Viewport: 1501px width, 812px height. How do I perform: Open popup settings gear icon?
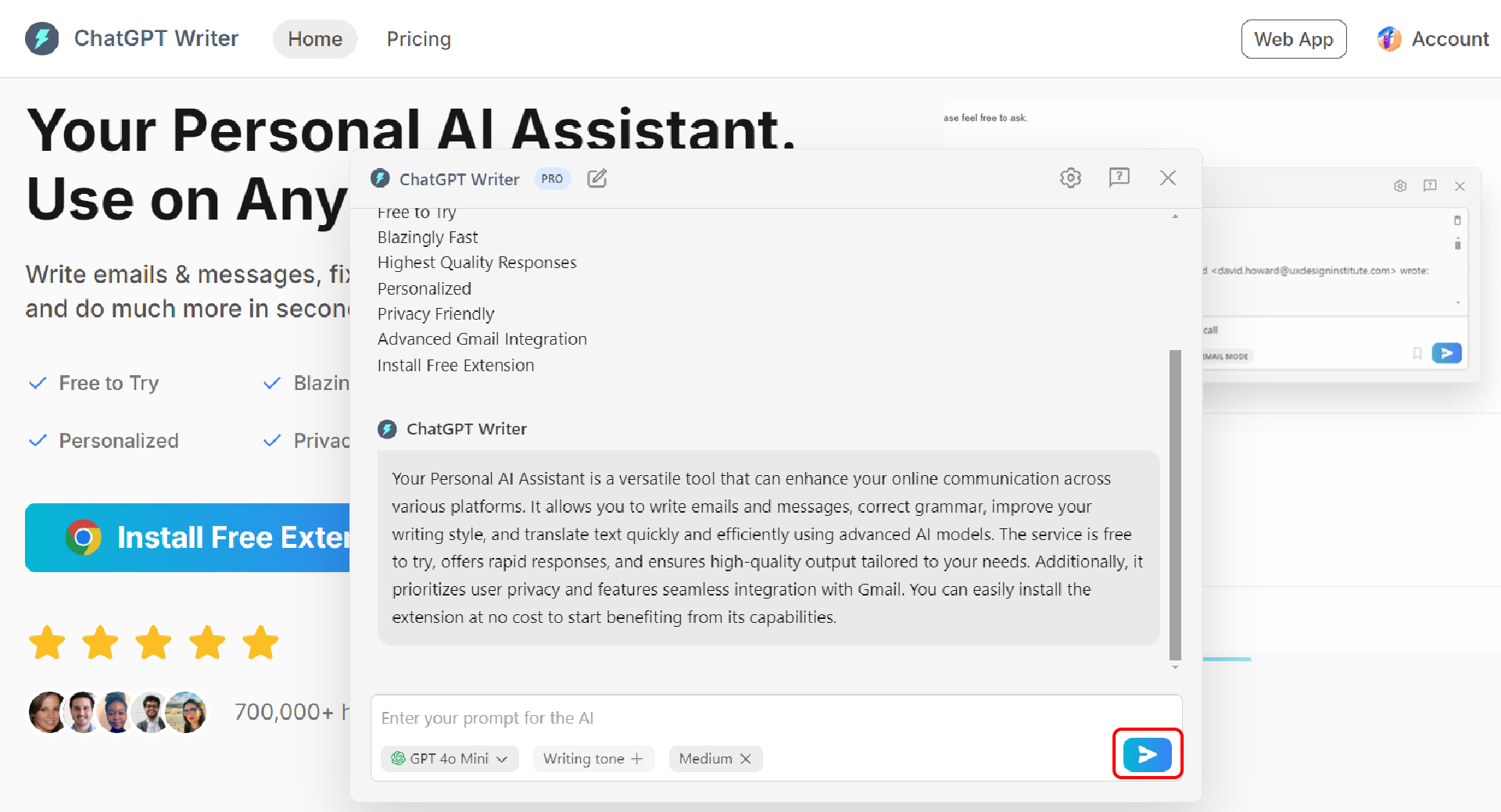(1070, 177)
